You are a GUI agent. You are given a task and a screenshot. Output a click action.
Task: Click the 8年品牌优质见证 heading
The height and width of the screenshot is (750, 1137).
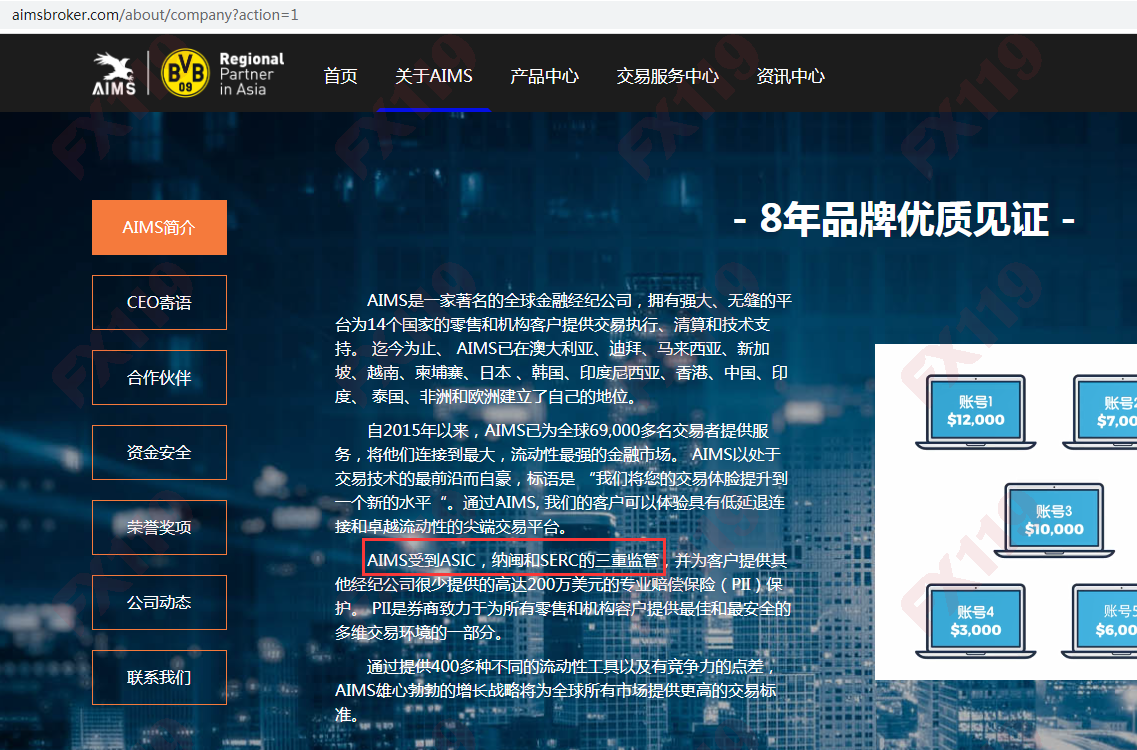pos(904,219)
